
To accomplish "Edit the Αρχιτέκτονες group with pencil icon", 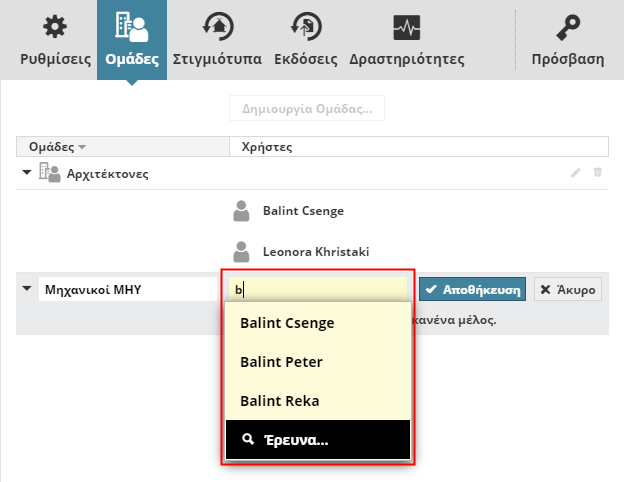I will (575, 173).
